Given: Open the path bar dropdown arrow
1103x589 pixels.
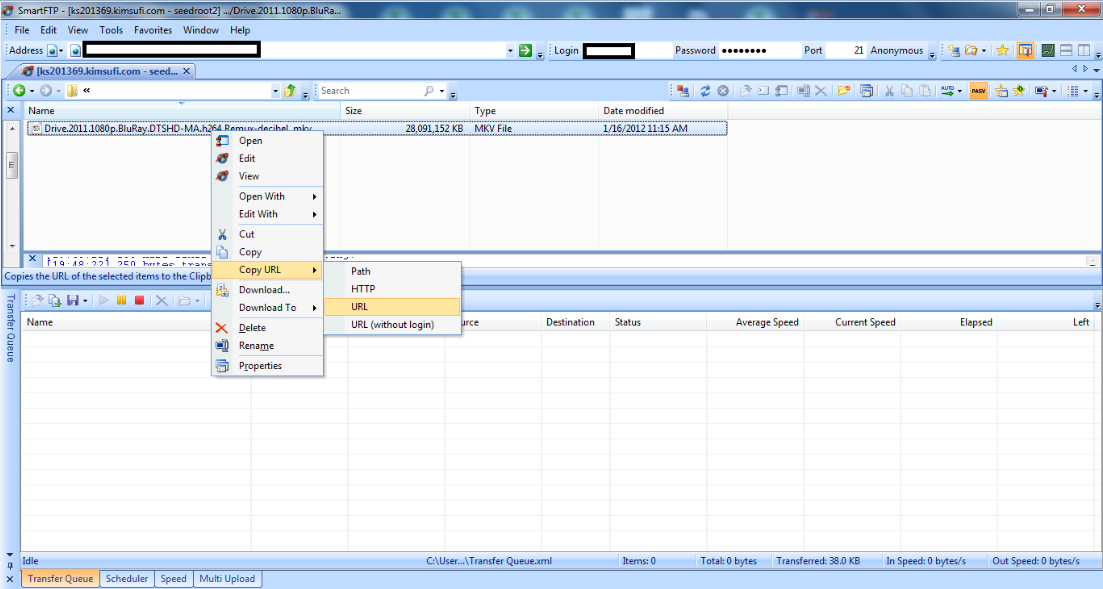Looking at the screenshot, I should click(275, 91).
